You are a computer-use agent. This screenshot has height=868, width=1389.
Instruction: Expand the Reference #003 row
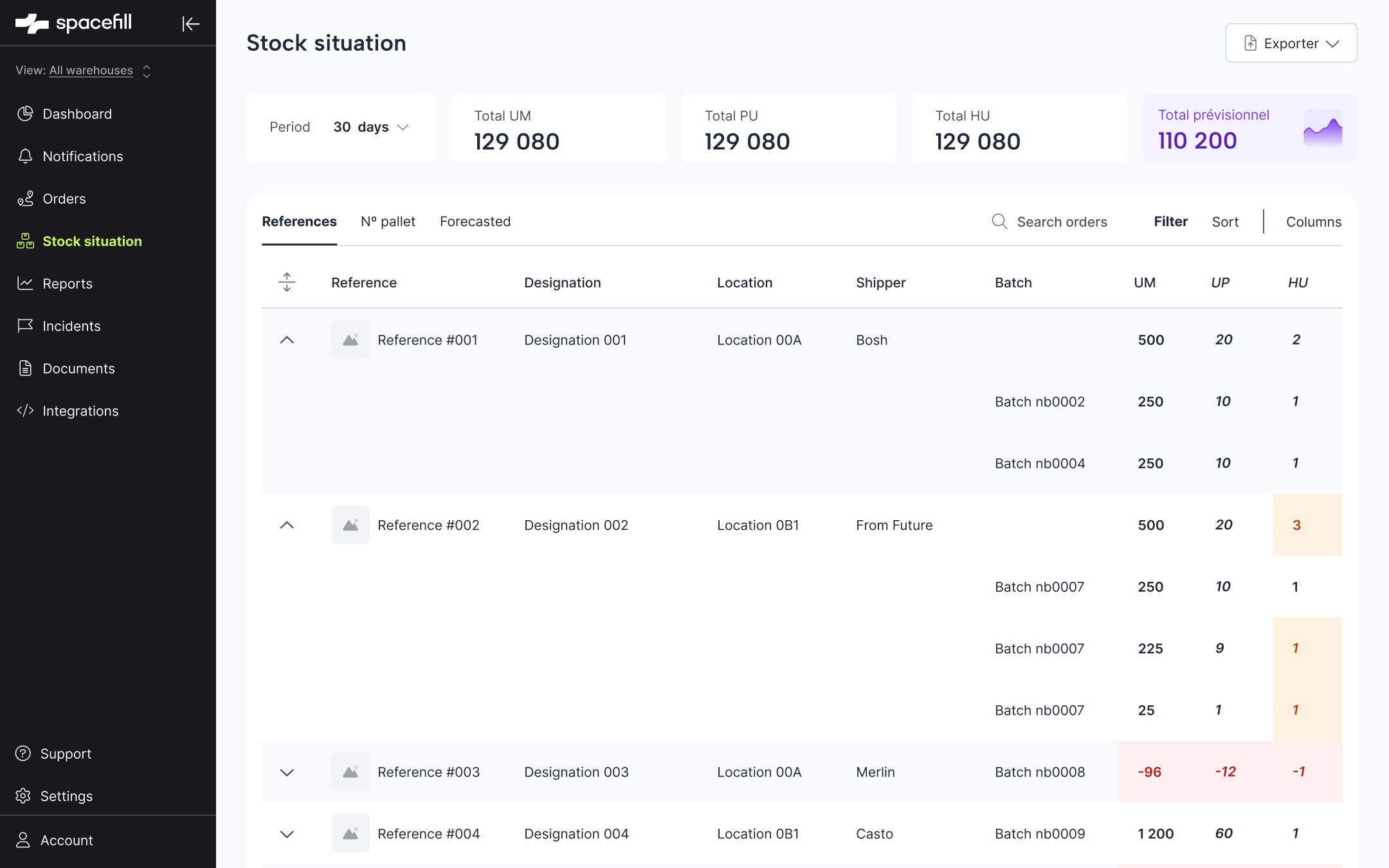pos(287,772)
